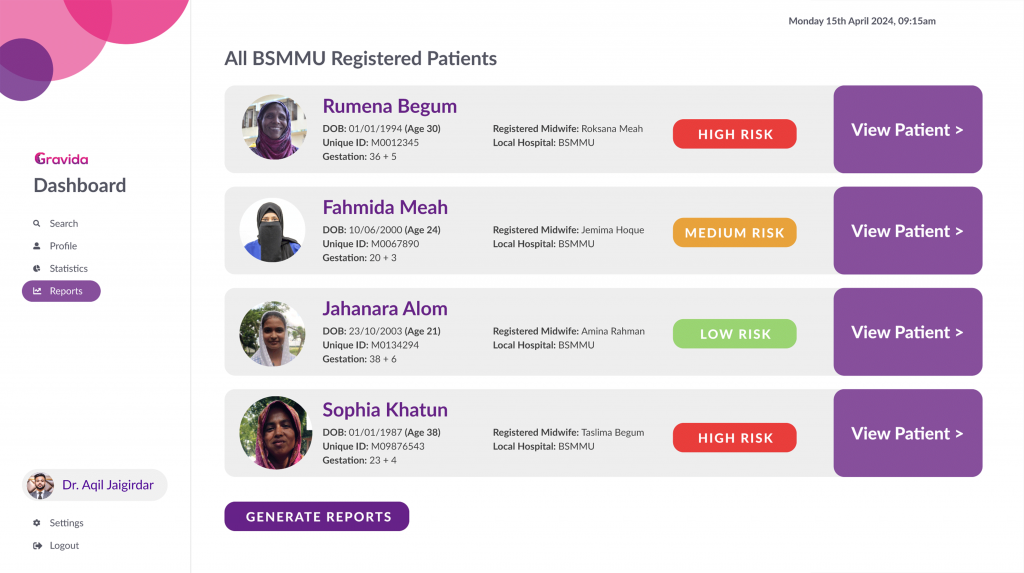This screenshot has height=573, width=1024.
Task: Open View Patient for Fahmida Meah
Action: click(x=907, y=231)
